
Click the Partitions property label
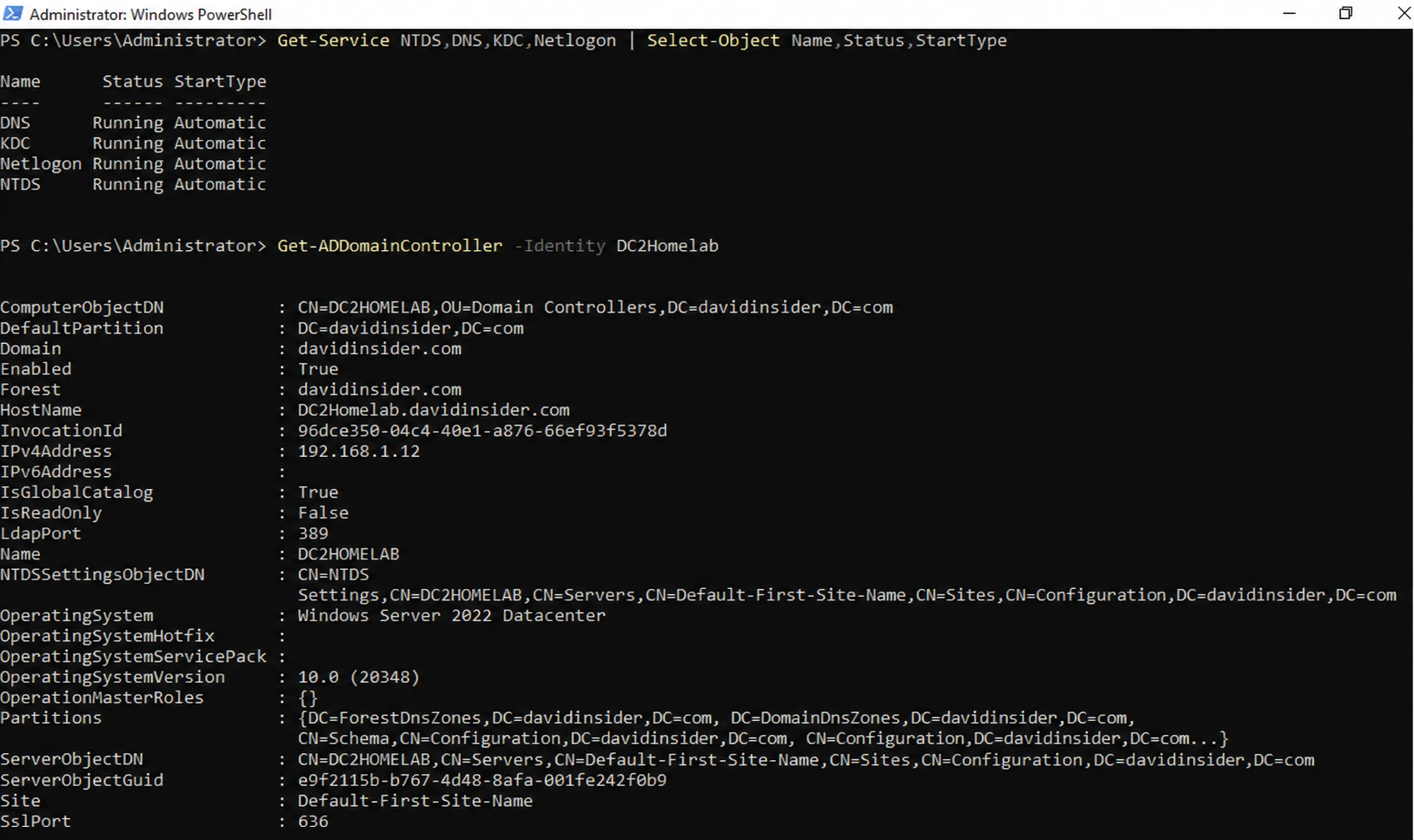(x=50, y=718)
